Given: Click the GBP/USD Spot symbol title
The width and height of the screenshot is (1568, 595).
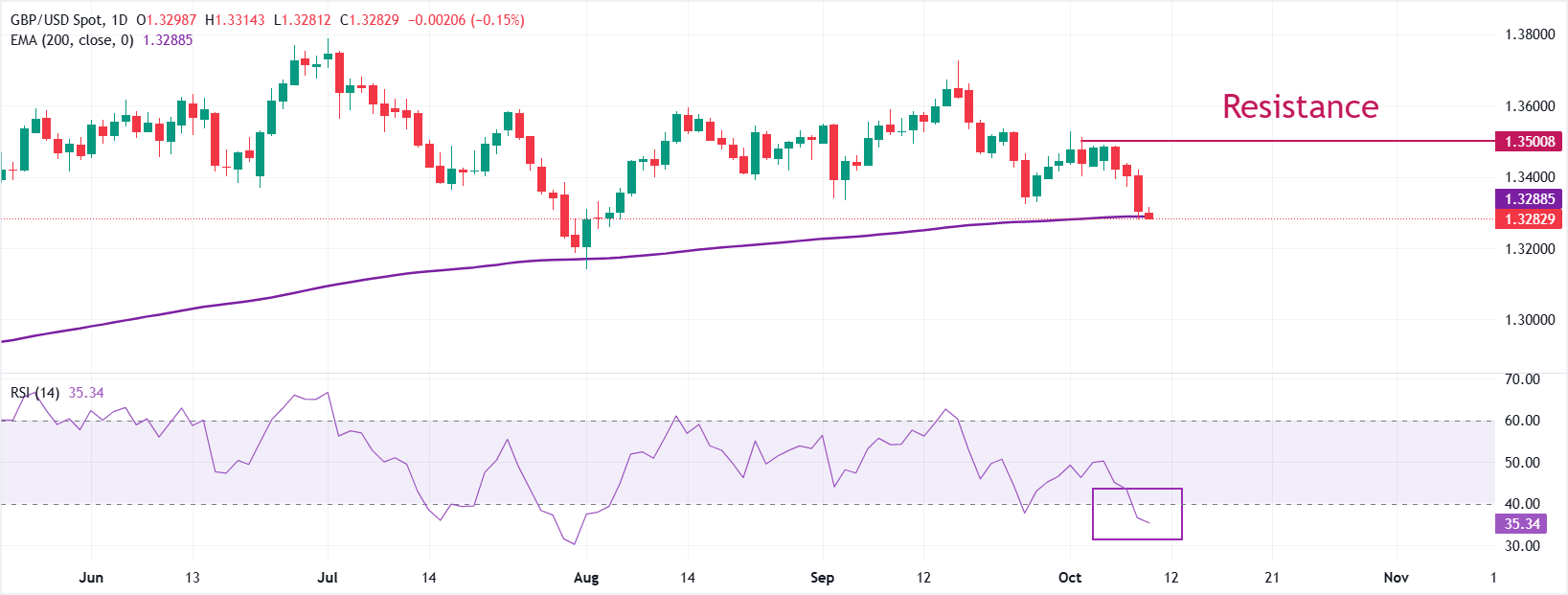Looking at the screenshot, I should click(57, 20).
